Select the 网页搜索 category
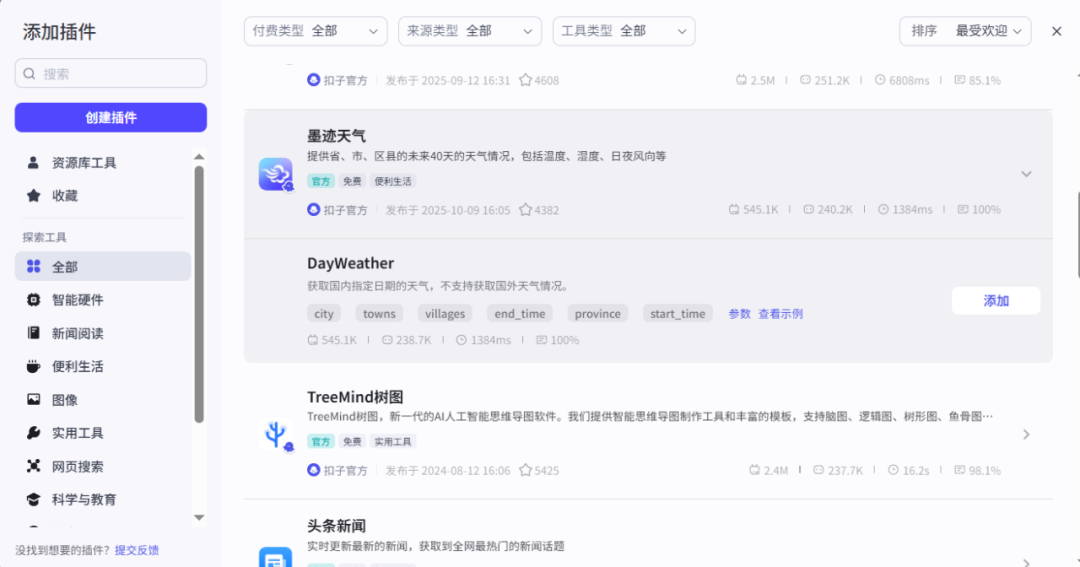 coord(103,466)
